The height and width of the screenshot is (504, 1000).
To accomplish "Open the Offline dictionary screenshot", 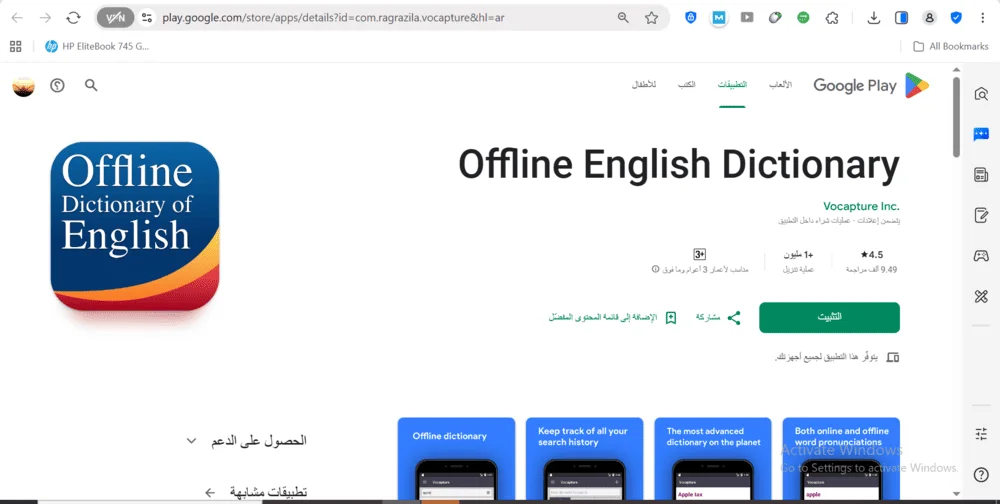I will click(456, 458).
